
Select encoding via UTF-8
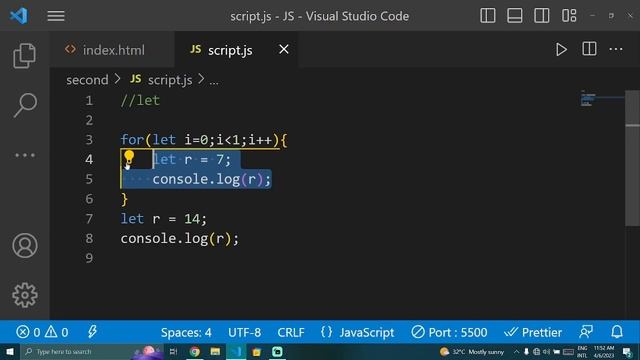[x=244, y=332]
